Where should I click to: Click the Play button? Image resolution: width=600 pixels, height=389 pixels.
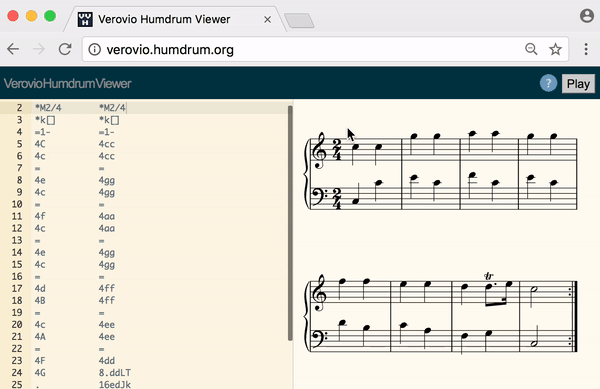click(x=578, y=84)
